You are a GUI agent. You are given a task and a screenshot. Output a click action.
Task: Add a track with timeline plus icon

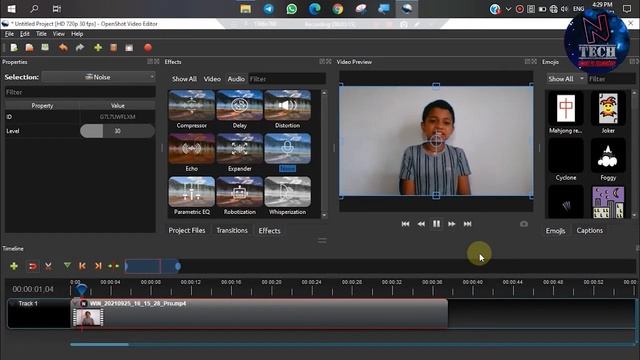[14, 266]
